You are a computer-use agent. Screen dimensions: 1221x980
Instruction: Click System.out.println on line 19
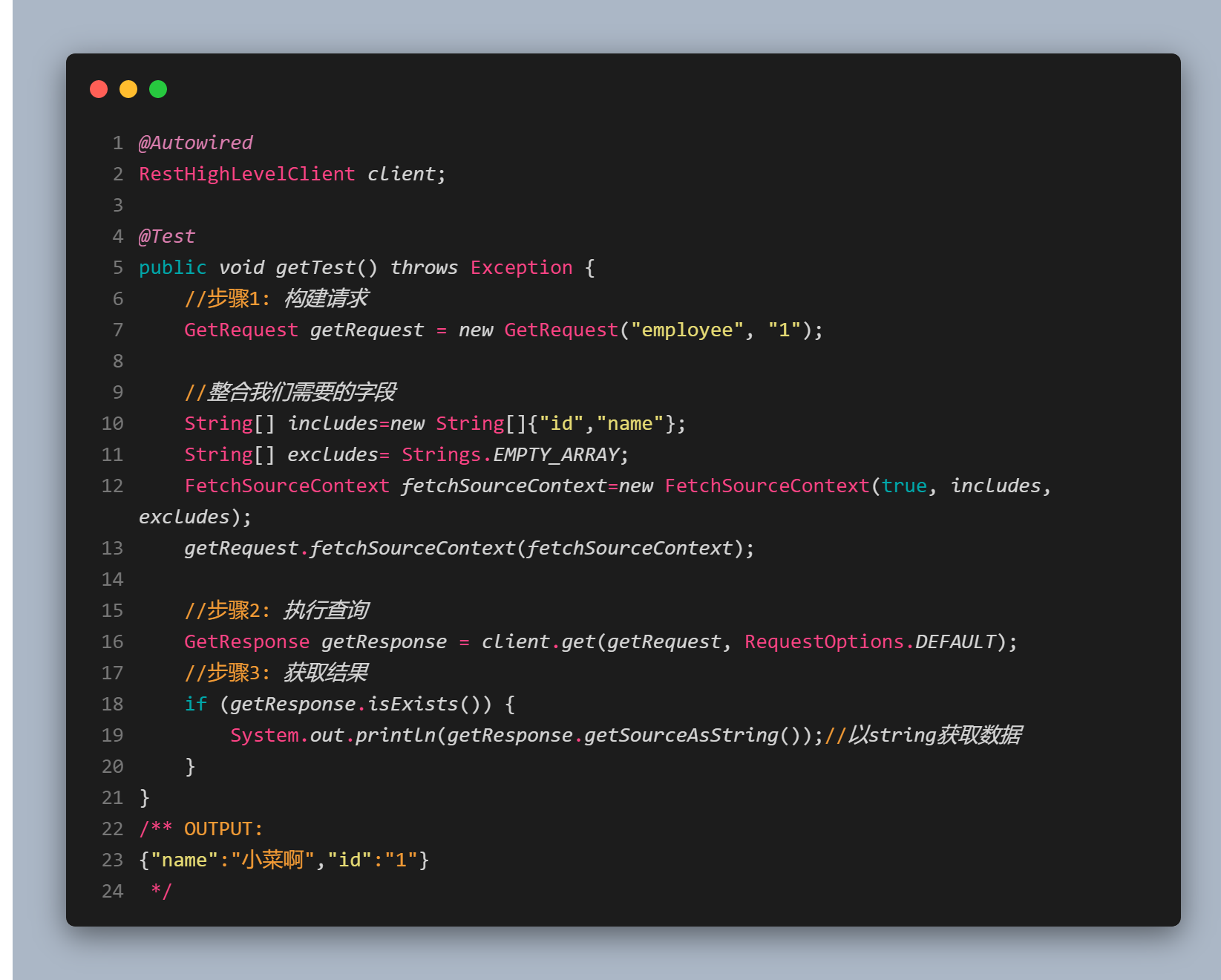[333, 735]
